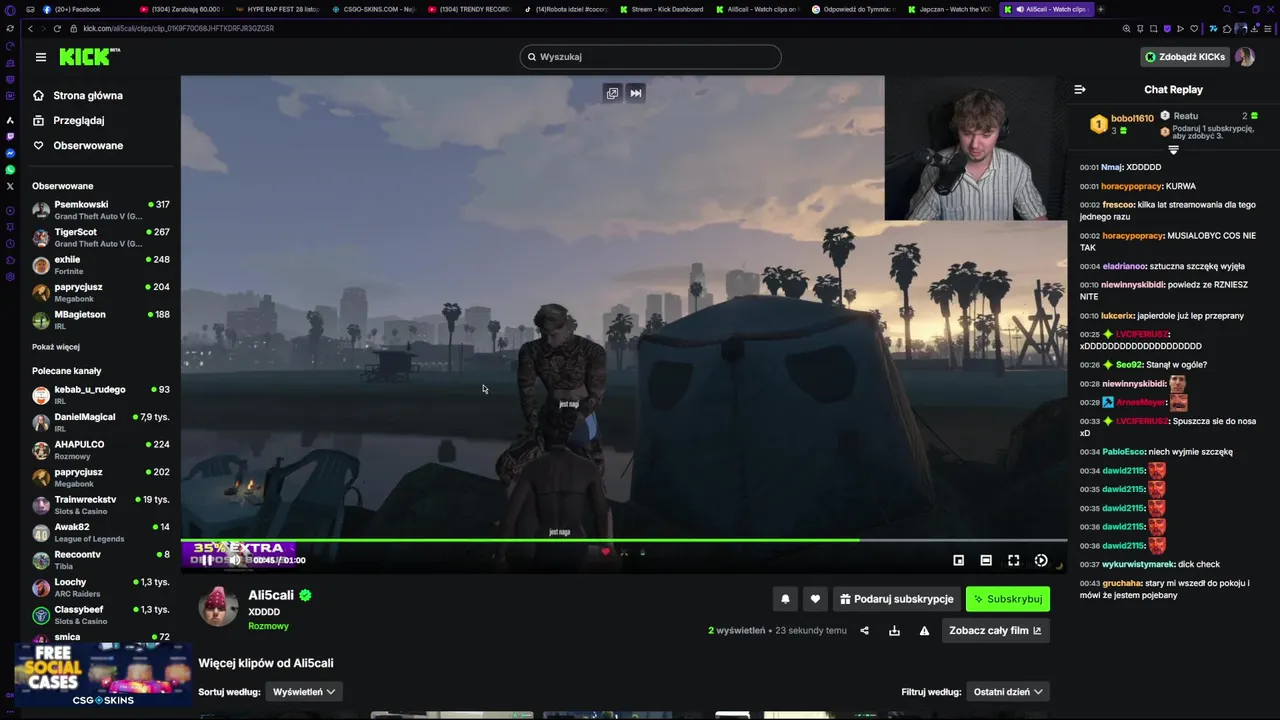Screen dimensions: 1280x720
Task: Open WhatsApp in browser sidebar
Action: coord(10,170)
